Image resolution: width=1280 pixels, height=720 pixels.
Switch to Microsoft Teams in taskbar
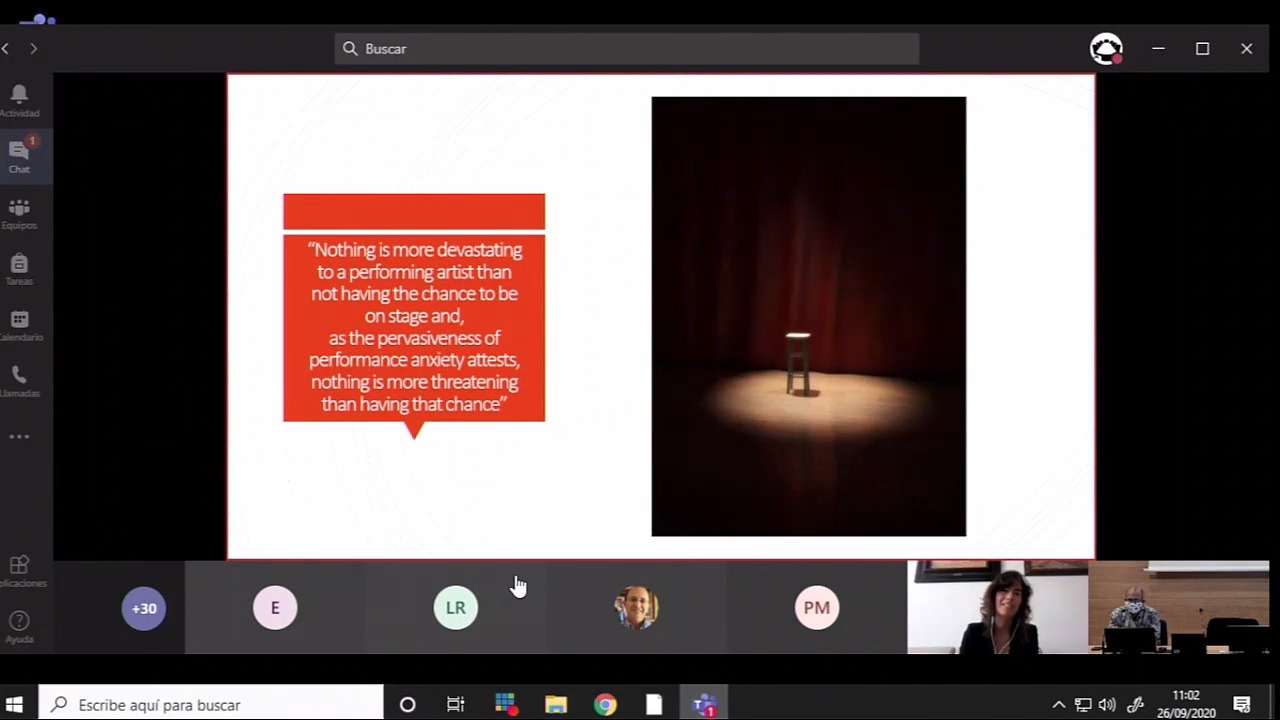click(x=704, y=705)
